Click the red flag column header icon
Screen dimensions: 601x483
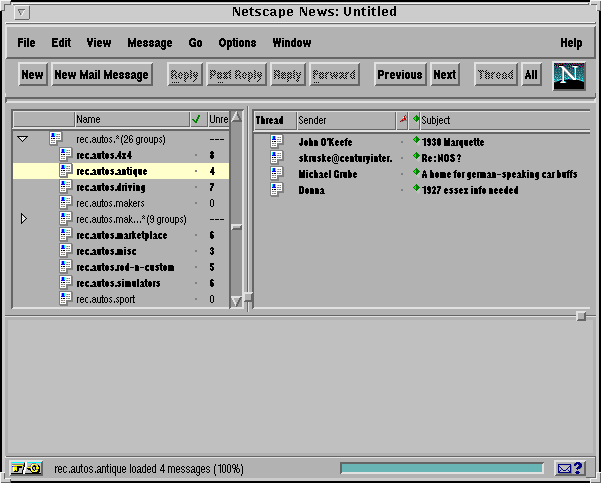click(402, 120)
